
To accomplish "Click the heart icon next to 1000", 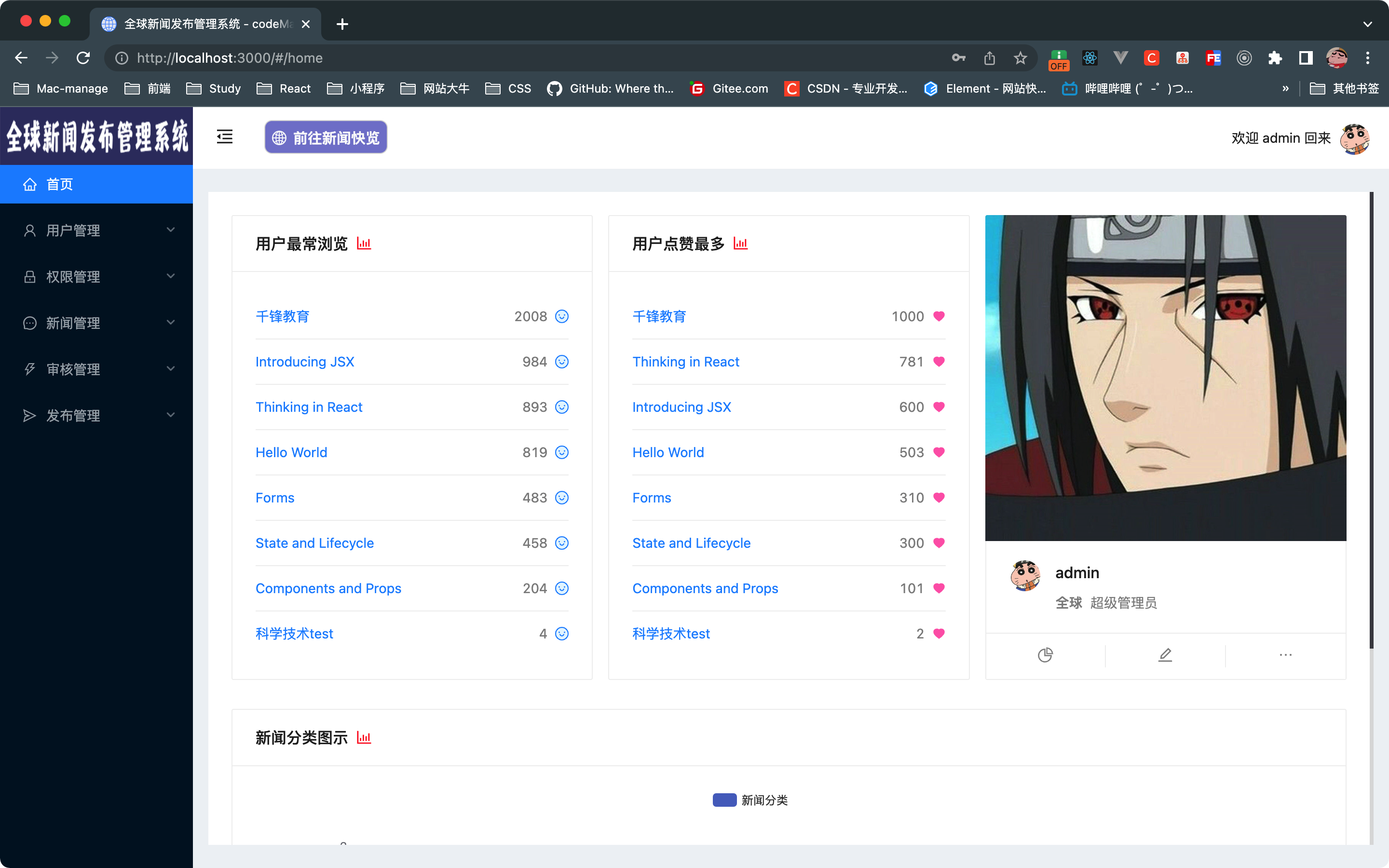I will coord(939,316).
